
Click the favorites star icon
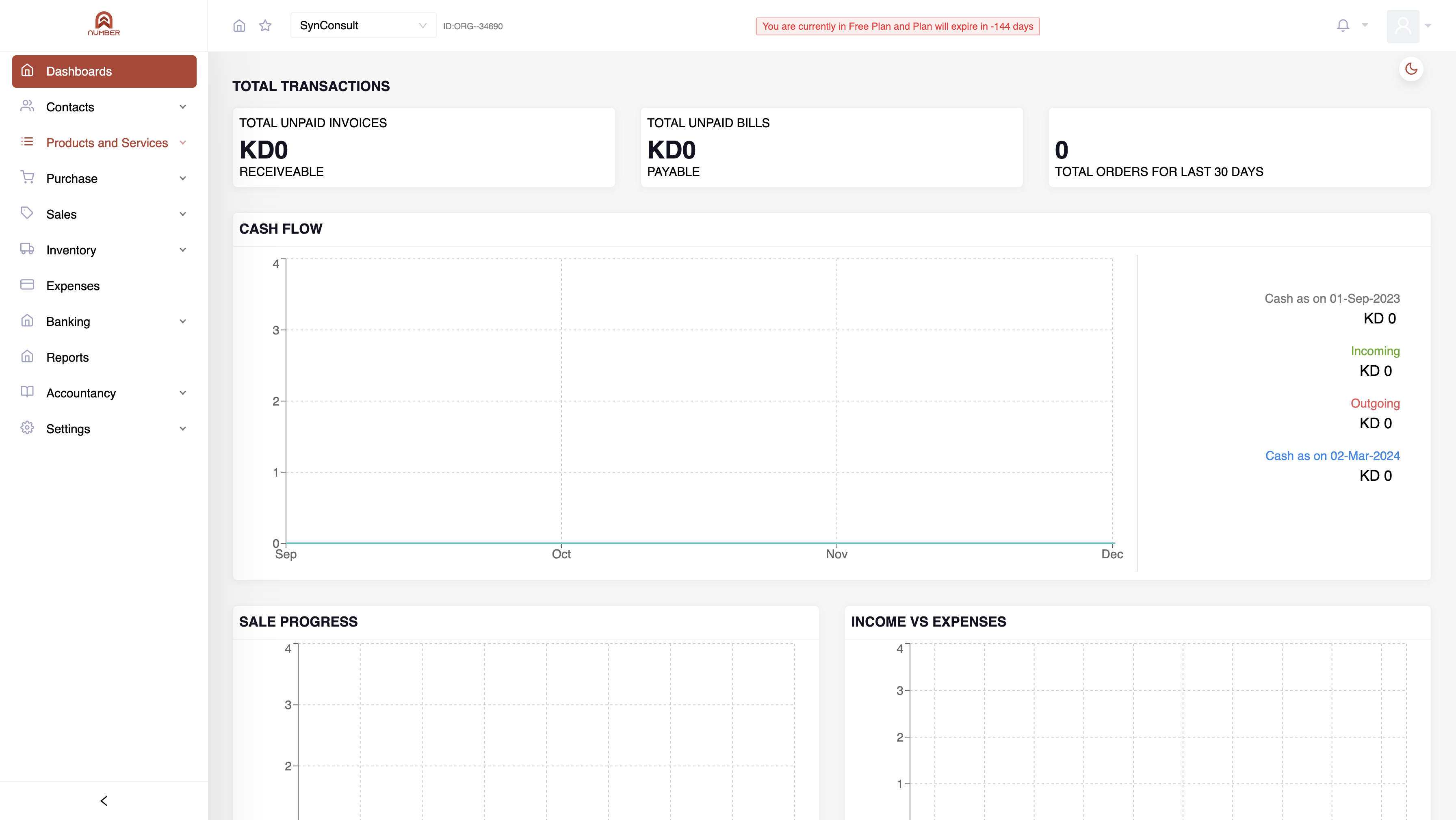(x=265, y=26)
